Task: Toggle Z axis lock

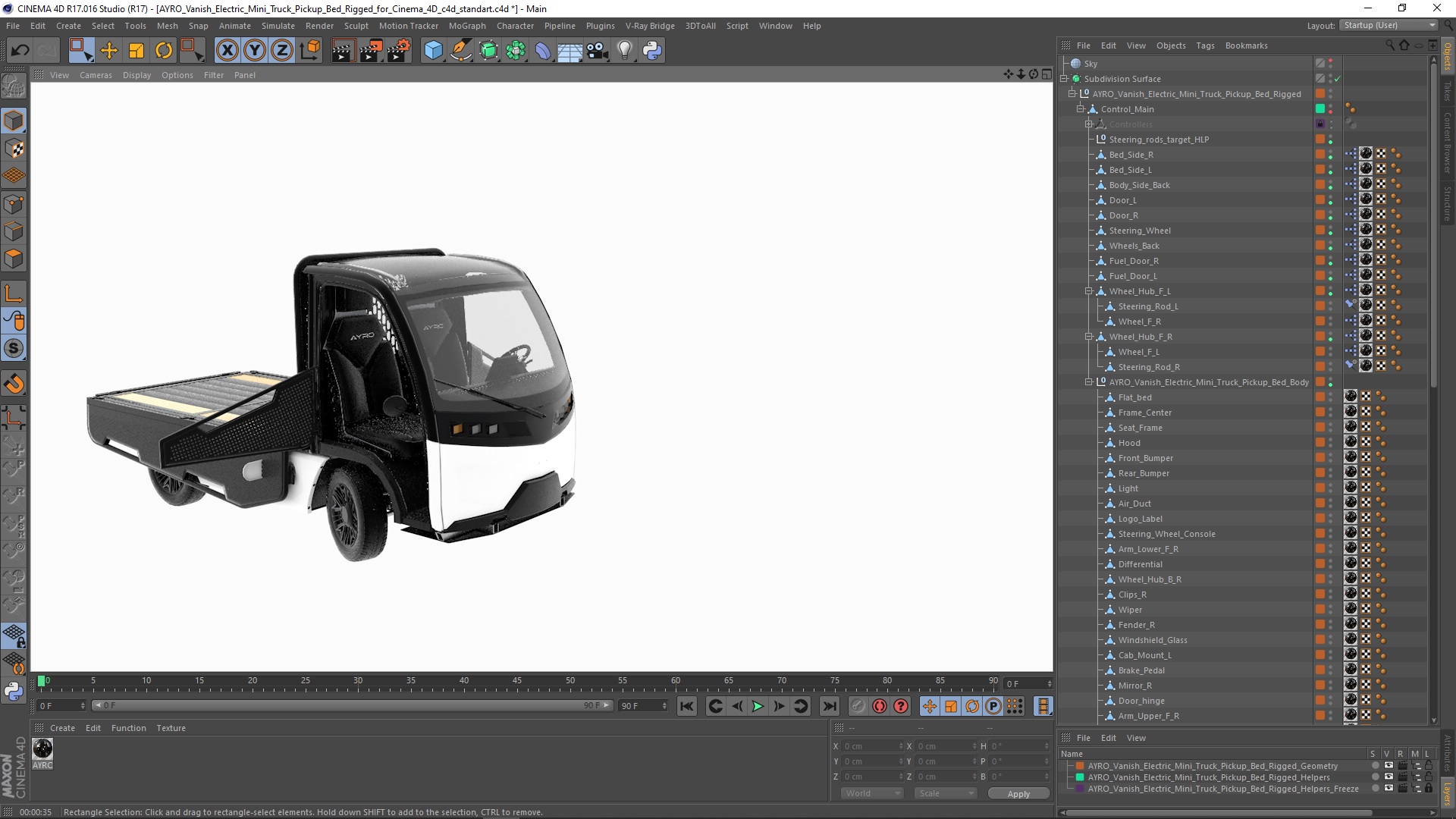Action: point(282,51)
